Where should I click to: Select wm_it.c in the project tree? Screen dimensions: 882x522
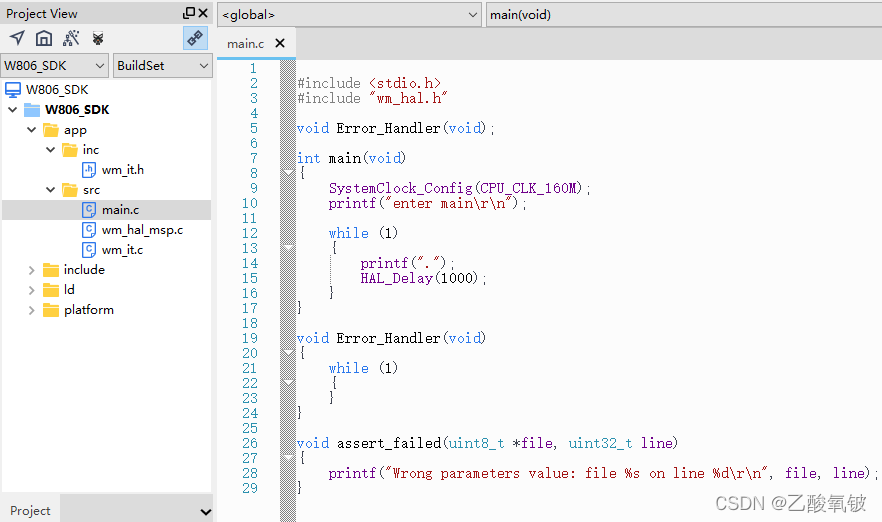pyautogui.click(x=122, y=250)
